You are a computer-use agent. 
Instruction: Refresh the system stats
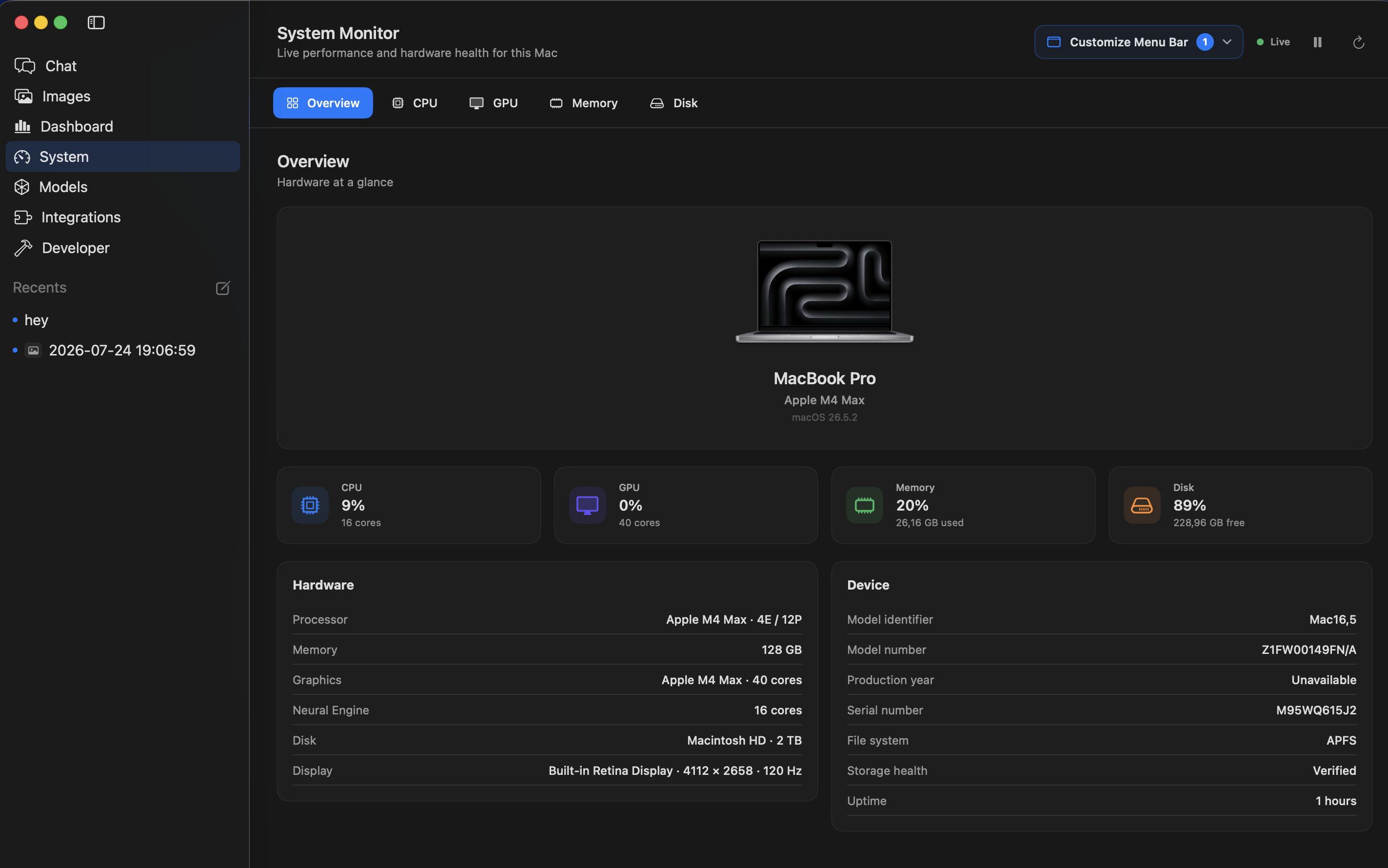[x=1358, y=42]
